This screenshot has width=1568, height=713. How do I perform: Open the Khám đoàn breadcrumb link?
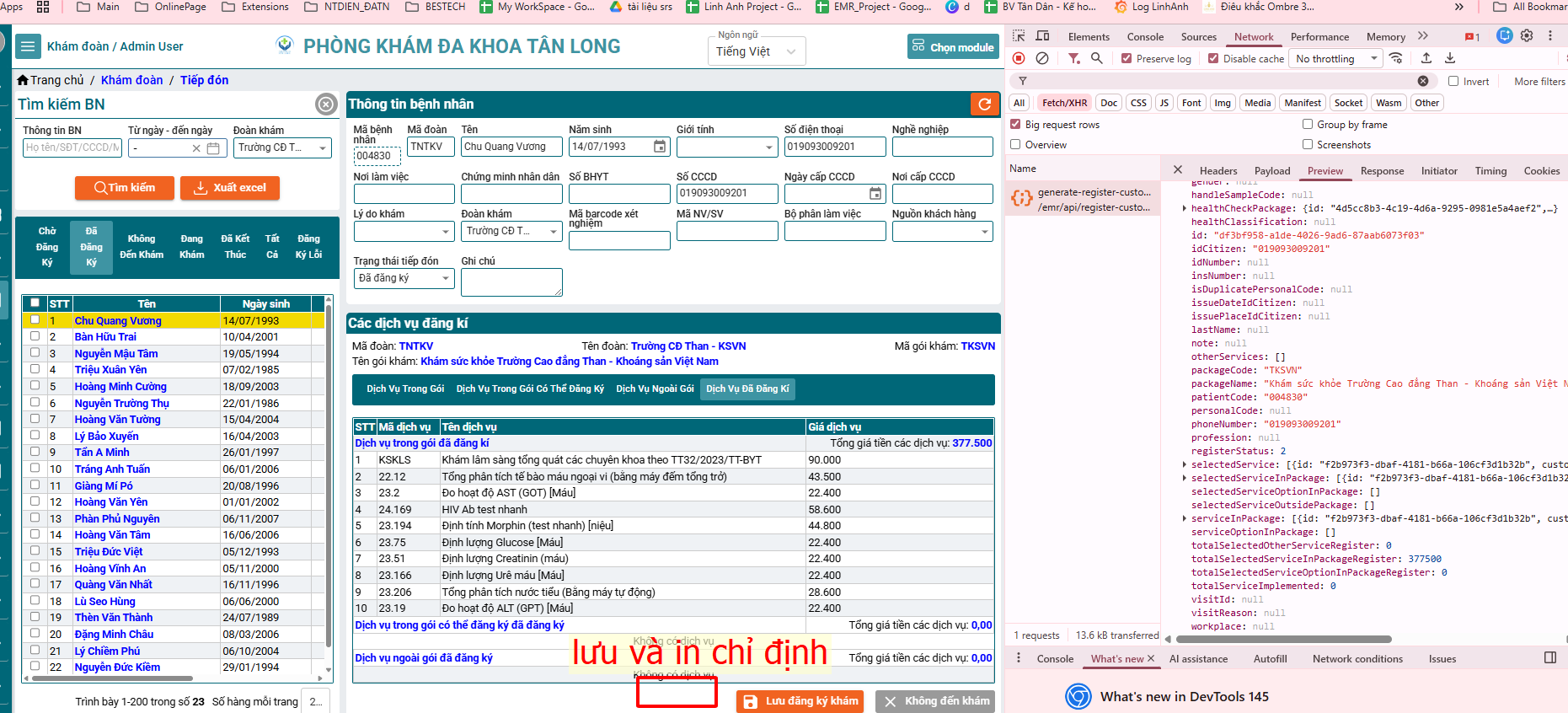point(132,80)
